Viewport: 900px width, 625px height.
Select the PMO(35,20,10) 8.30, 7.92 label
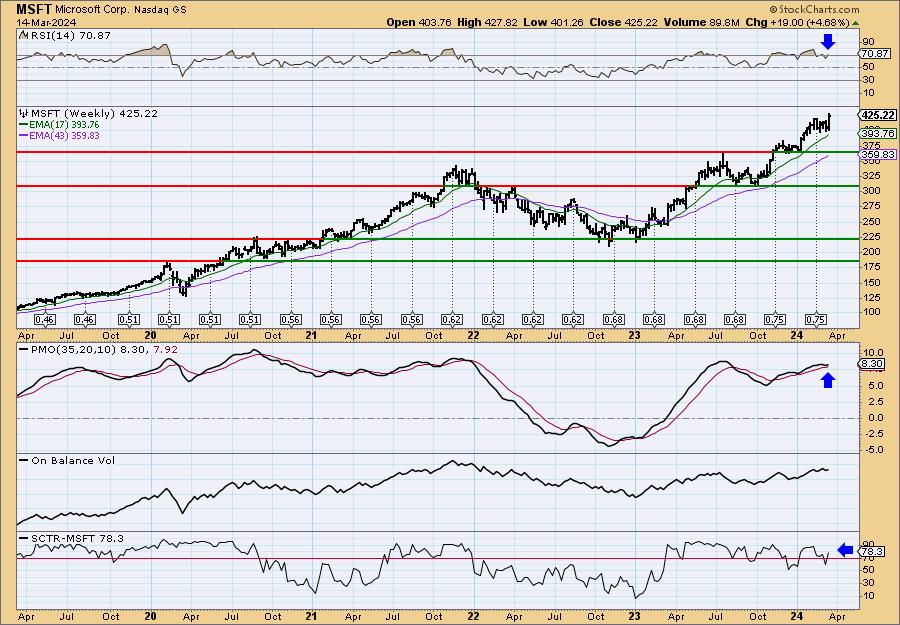(x=104, y=349)
